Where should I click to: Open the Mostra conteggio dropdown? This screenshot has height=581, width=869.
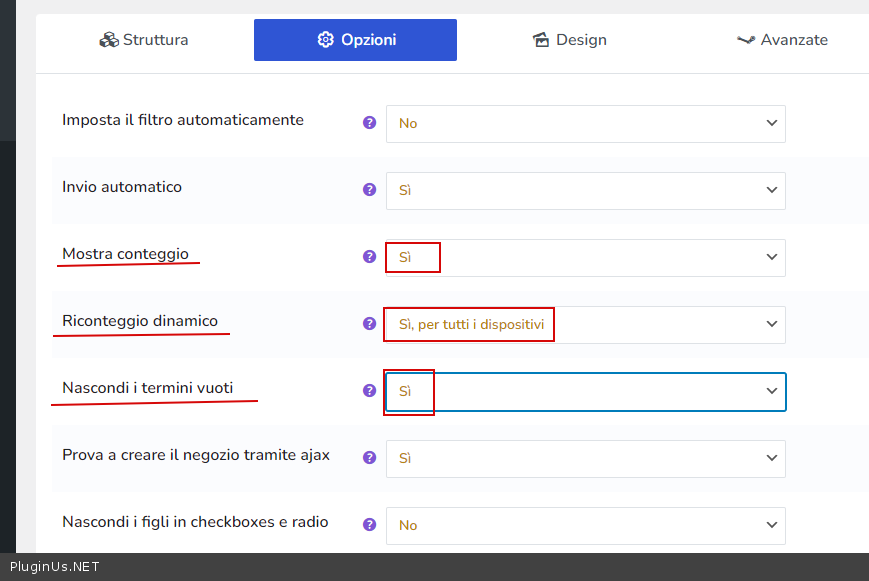tap(585, 257)
